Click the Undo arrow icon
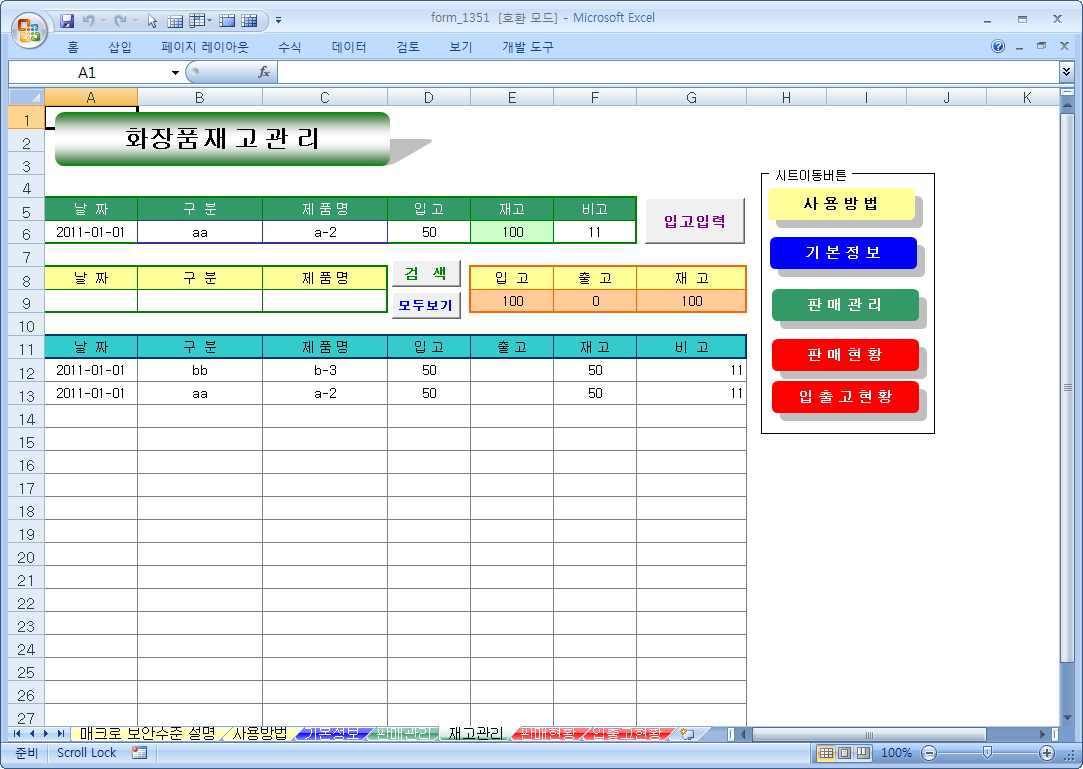The height and width of the screenshot is (769, 1083). [89, 20]
